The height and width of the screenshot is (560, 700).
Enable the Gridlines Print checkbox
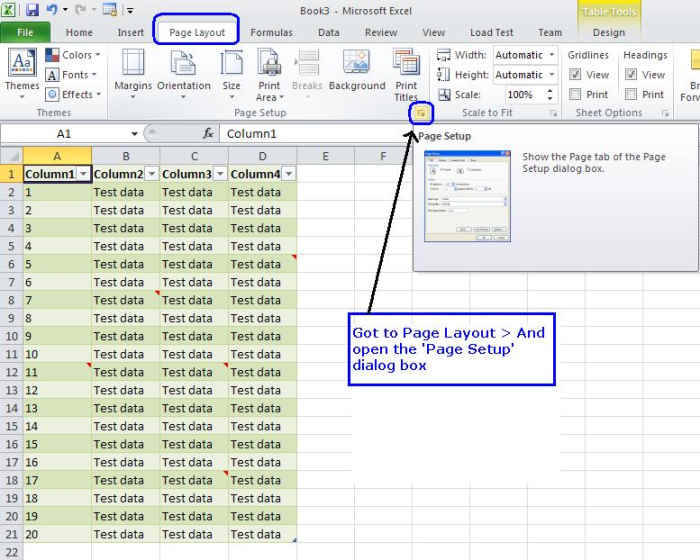pos(575,95)
